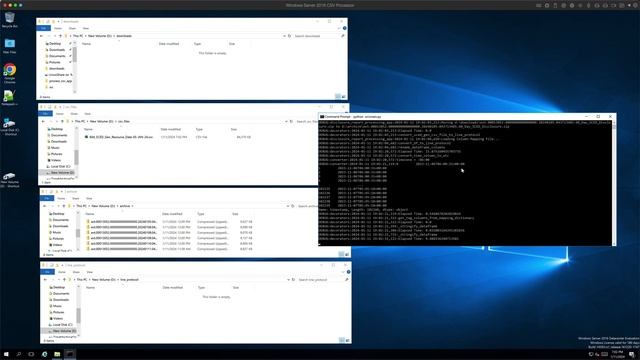
Task: Switch to Command Prompt in the taskbar
Action: click(70, 354)
